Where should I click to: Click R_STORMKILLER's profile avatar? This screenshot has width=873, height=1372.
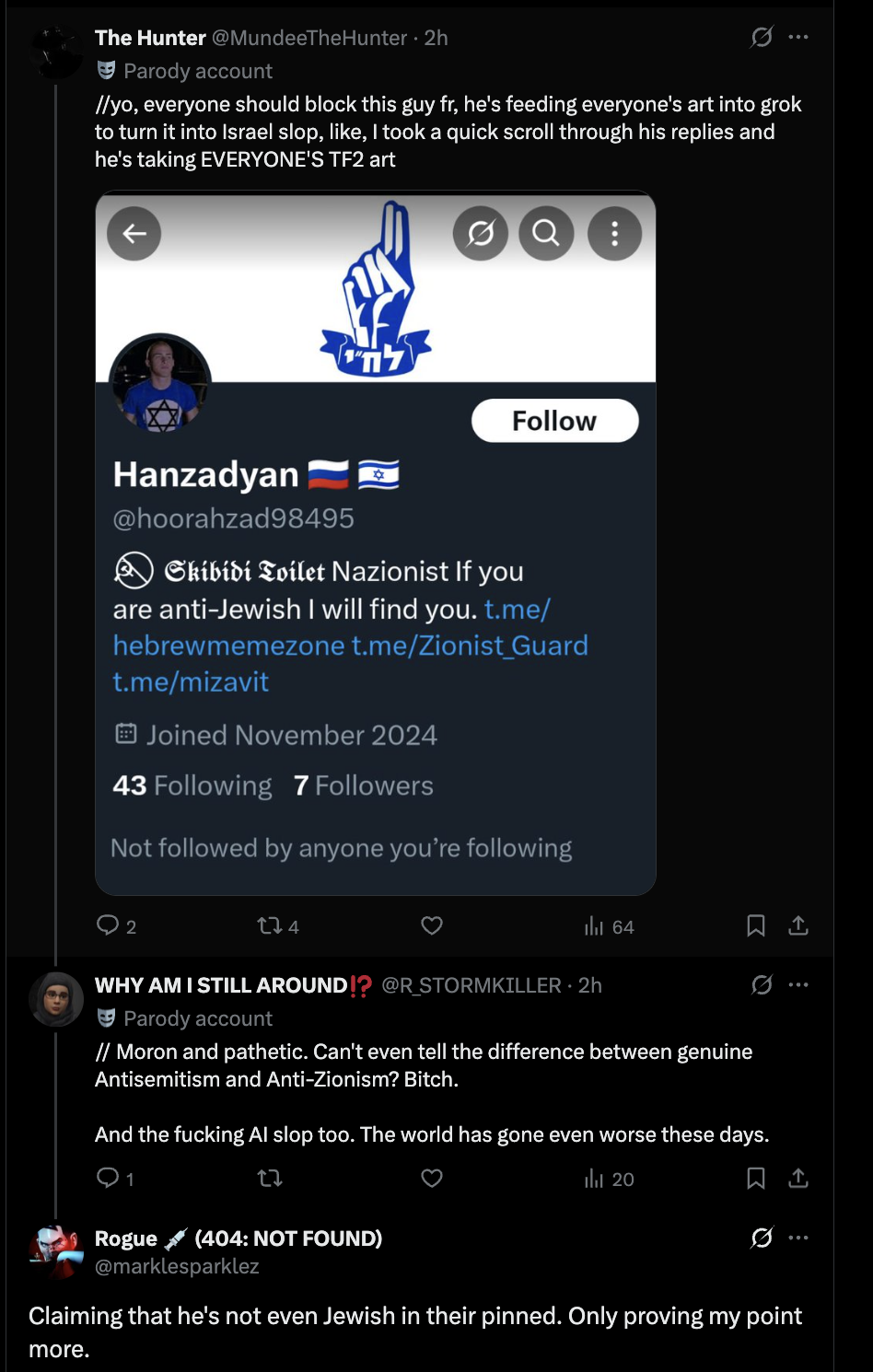56,999
